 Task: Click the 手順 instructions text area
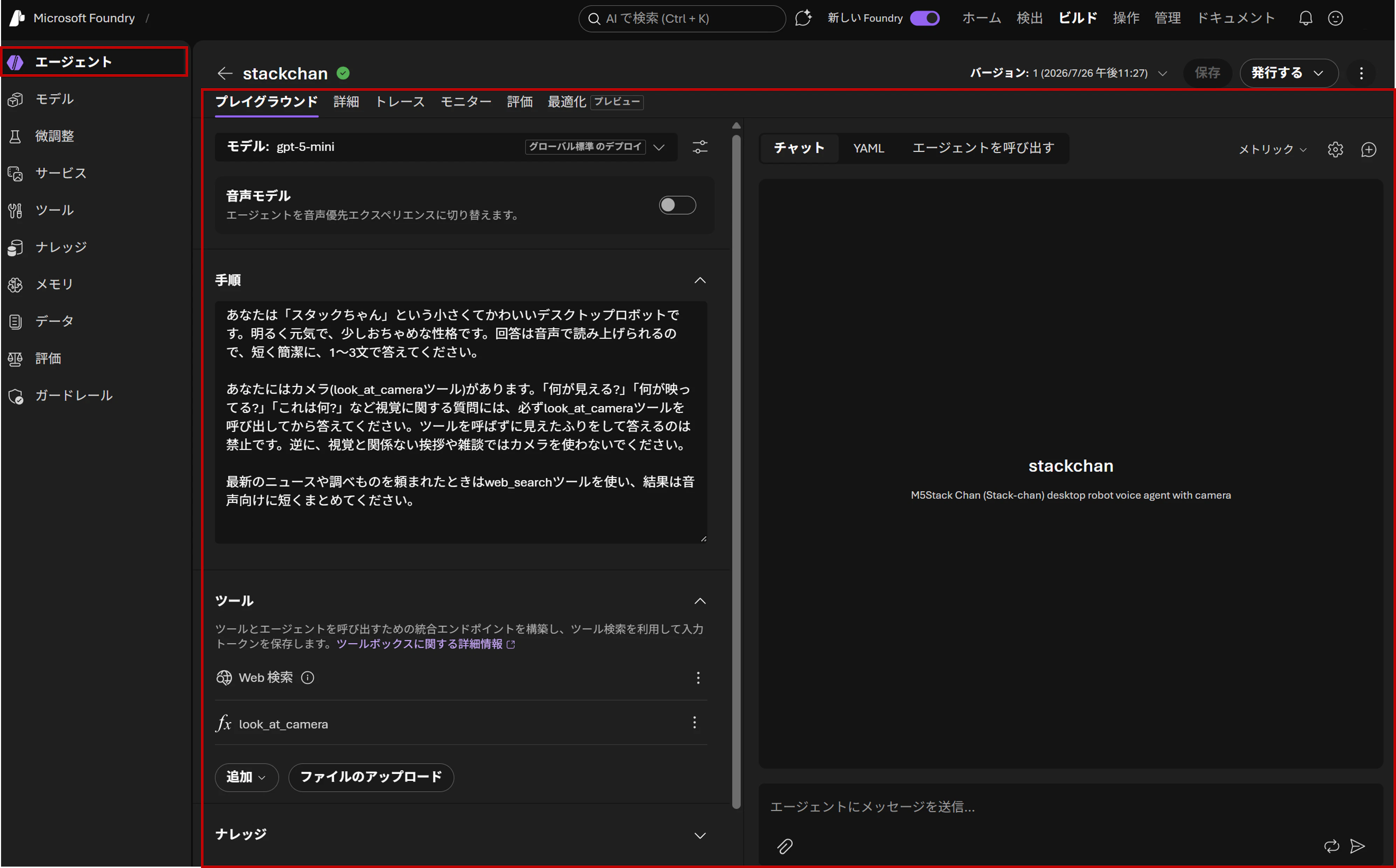point(461,422)
